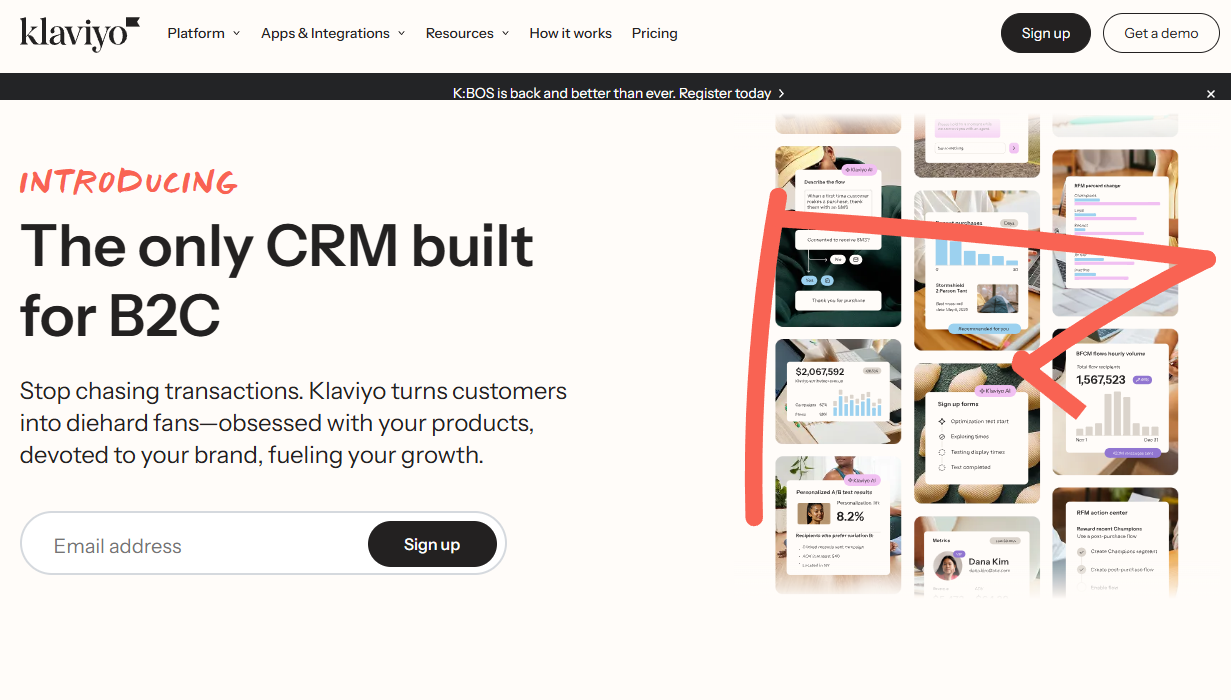Go to How it works
The width and height of the screenshot is (1231, 700).
click(x=570, y=33)
